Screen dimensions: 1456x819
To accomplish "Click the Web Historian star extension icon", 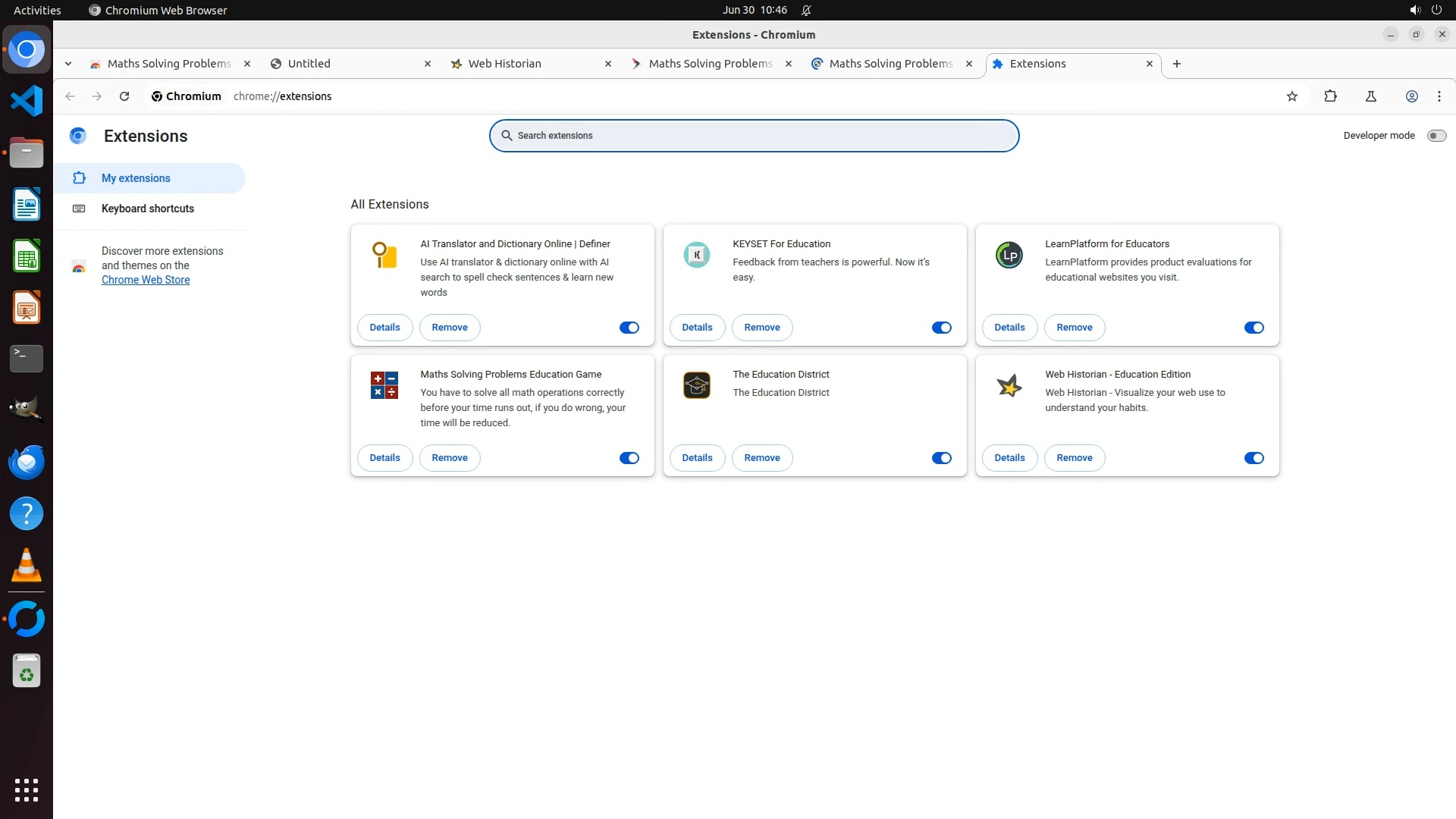I will (1009, 386).
